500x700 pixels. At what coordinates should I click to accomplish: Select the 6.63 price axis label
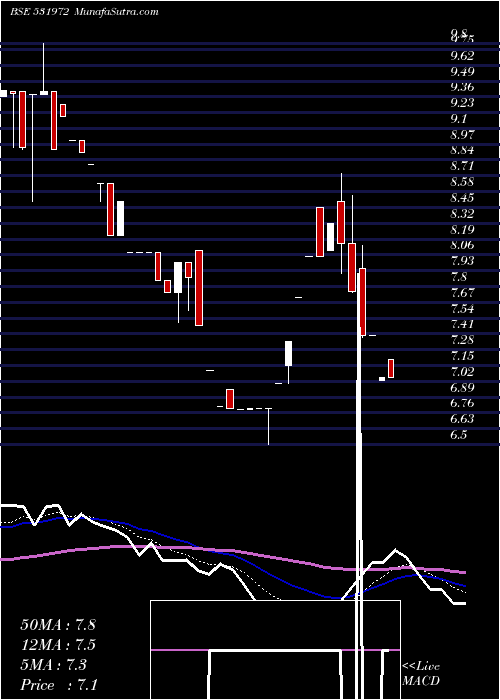pos(462,420)
